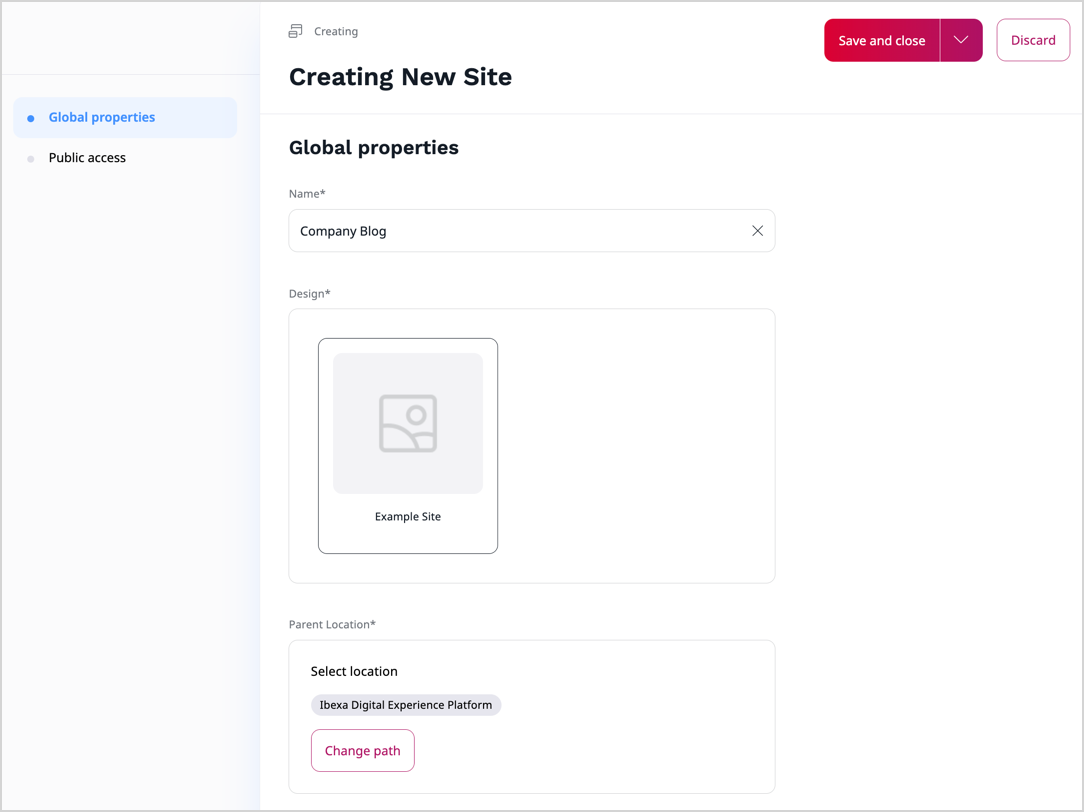This screenshot has width=1084, height=812.
Task: Click the Ibexa Digital Experience Platform location chip
Action: (406, 705)
